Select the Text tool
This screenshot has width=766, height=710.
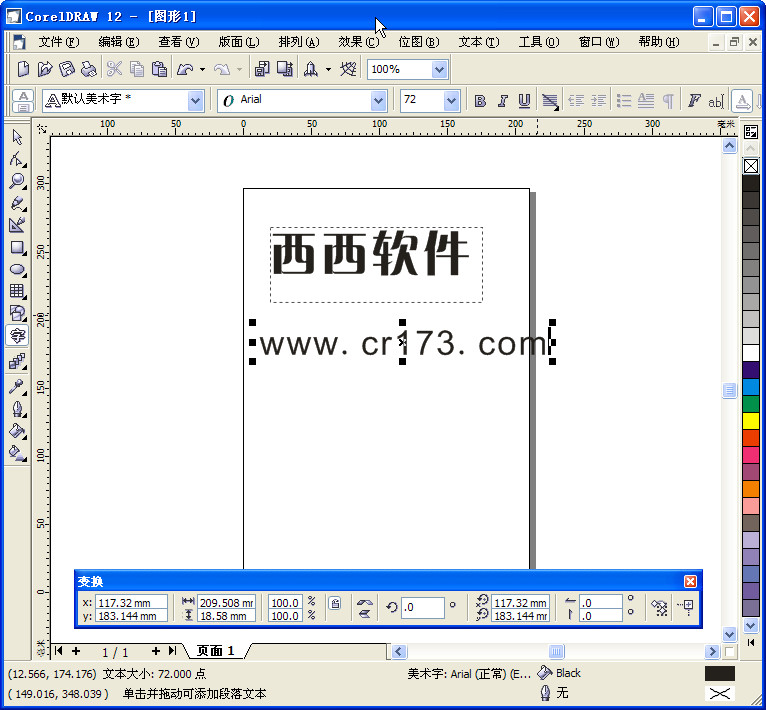point(17,336)
